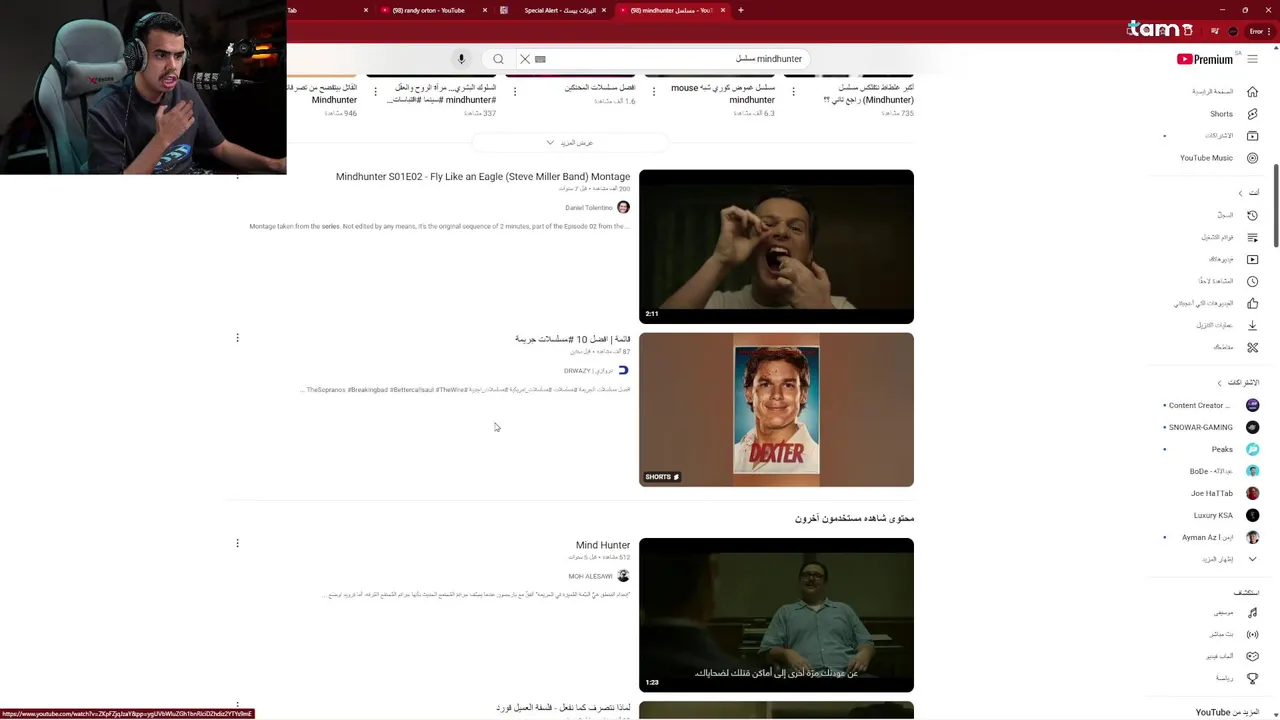This screenshot has height=720, width=1280.
Task: Expand the show more subscriptions chevron
Action: [1252, 559]
